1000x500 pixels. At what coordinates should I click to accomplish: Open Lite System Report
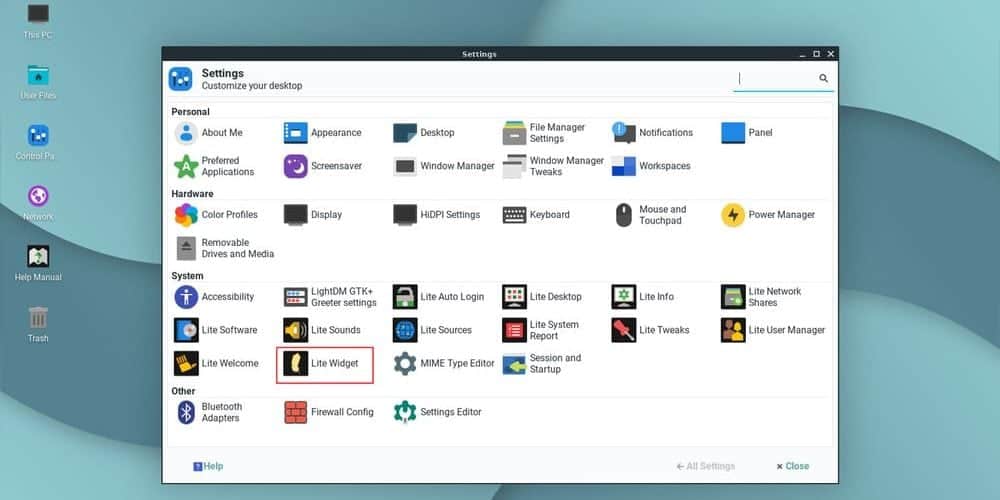pyautogui.click(x=541, y=330)
